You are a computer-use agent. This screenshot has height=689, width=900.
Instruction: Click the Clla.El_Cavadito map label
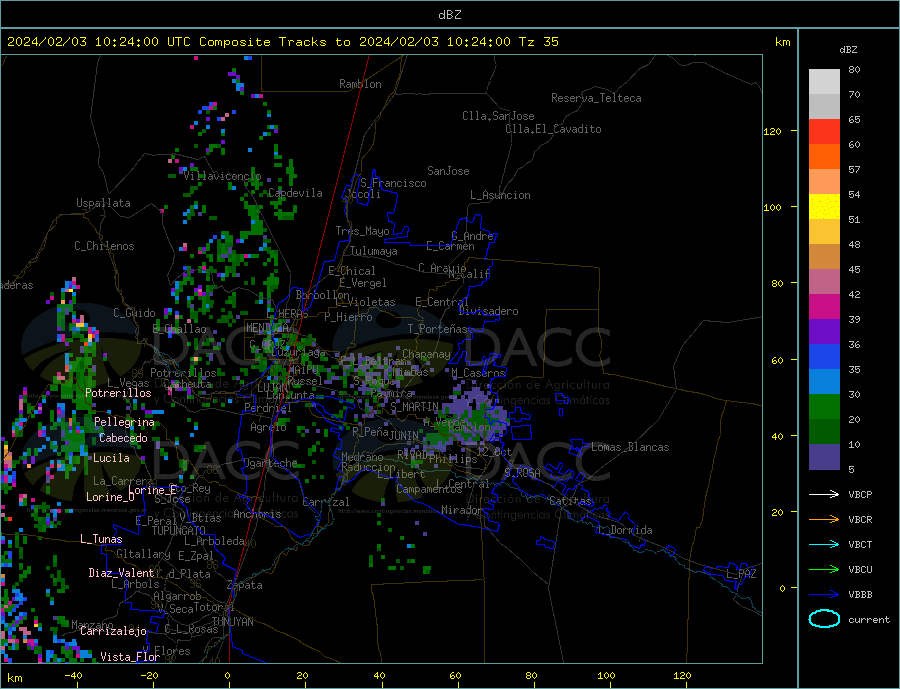point(553,129)
